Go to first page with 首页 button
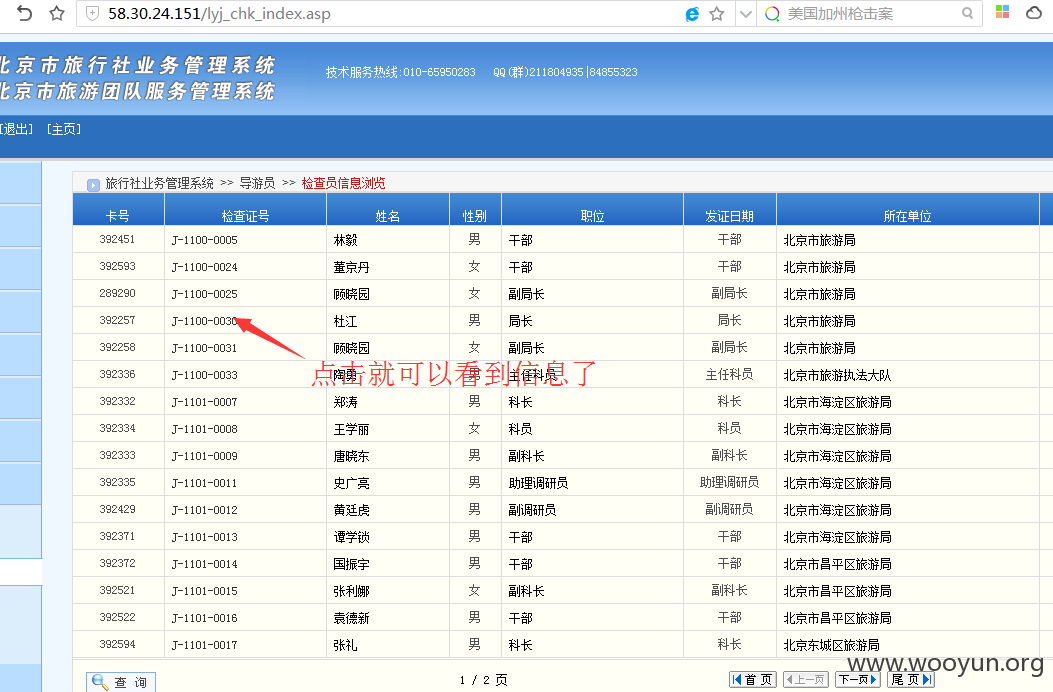Screen dimensions: 1053x692 click(x=753, y=680)
